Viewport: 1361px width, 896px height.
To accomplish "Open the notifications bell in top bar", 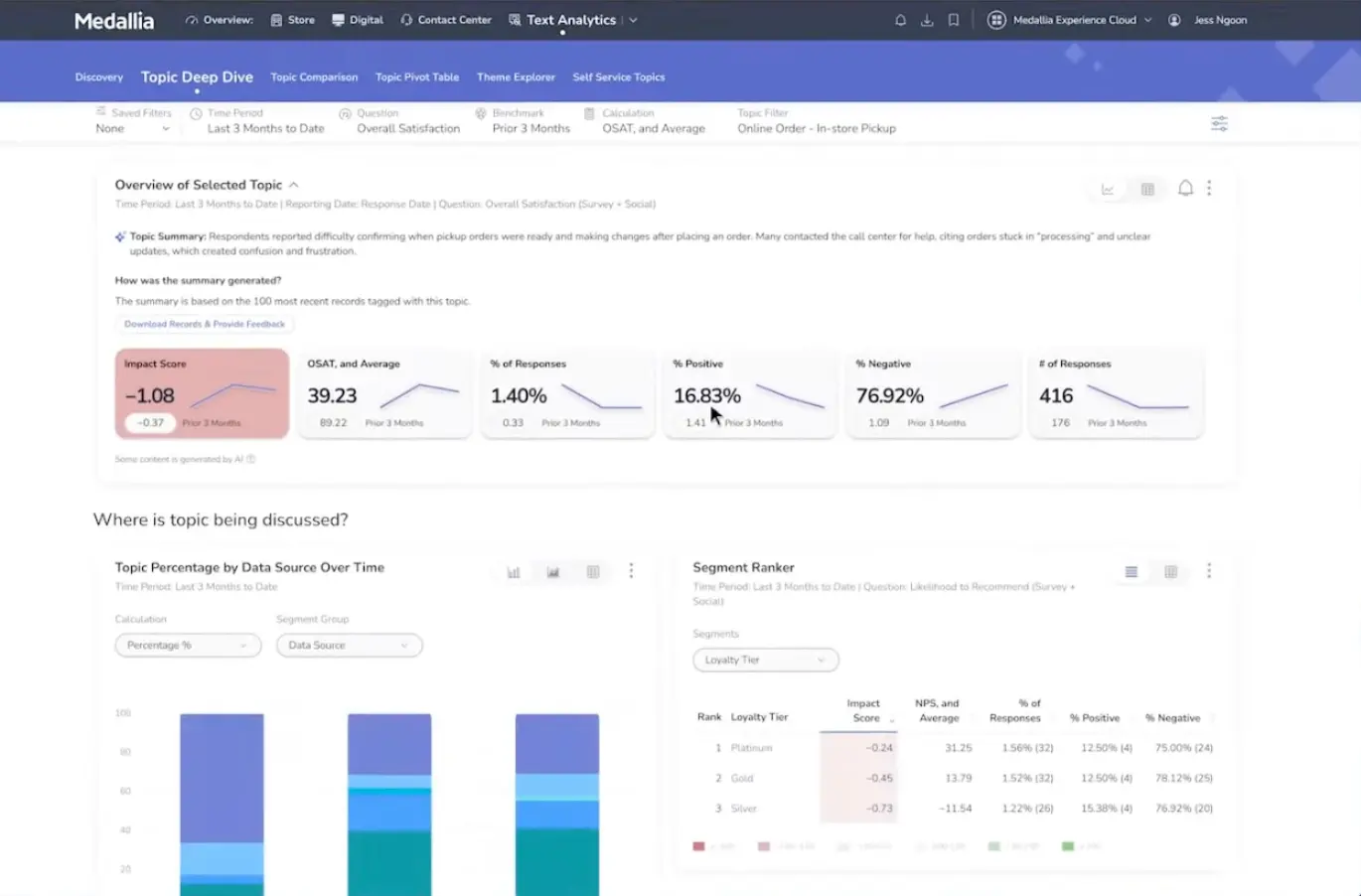I will click(900, 20).
